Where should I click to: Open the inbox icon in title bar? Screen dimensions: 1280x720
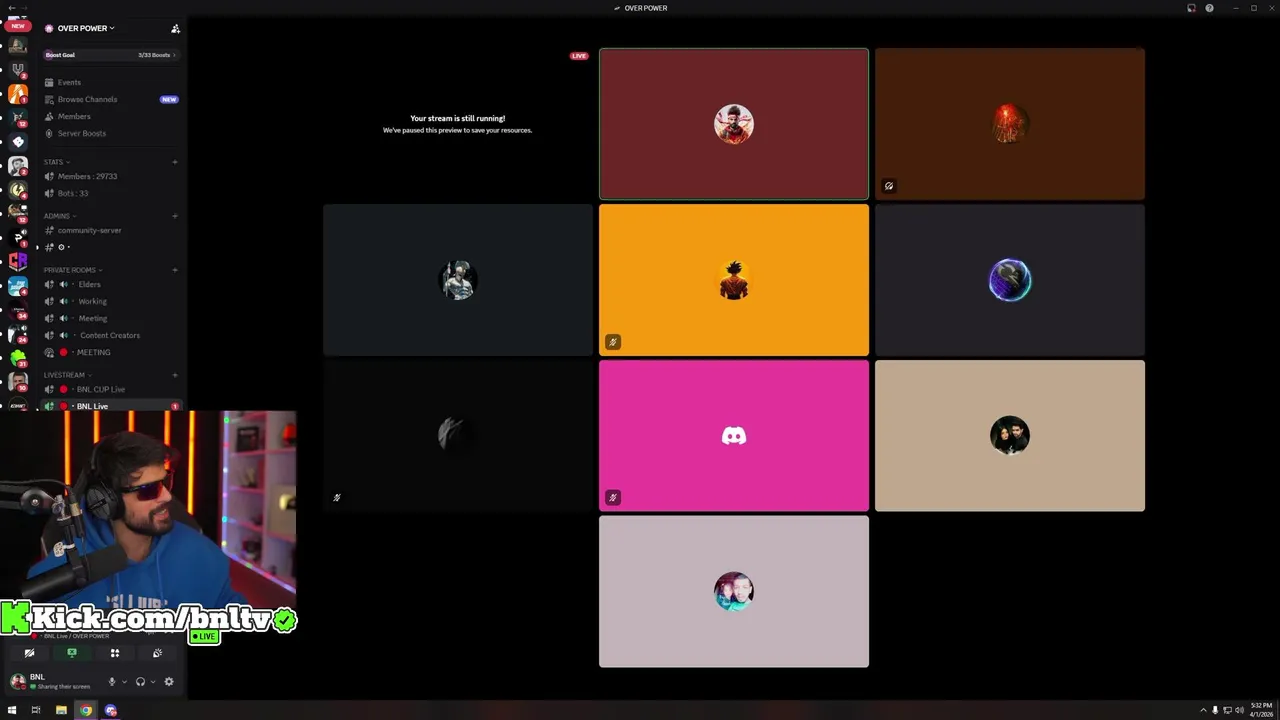tap(1191, 8)
